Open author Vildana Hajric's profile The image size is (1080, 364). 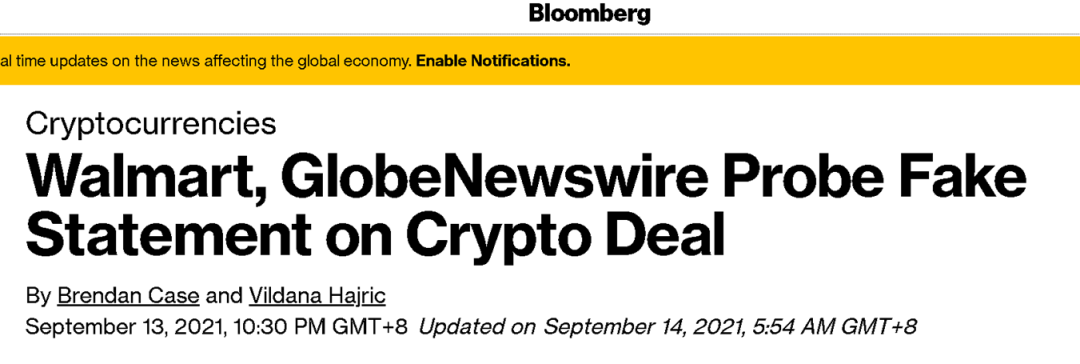pos(317,296)
